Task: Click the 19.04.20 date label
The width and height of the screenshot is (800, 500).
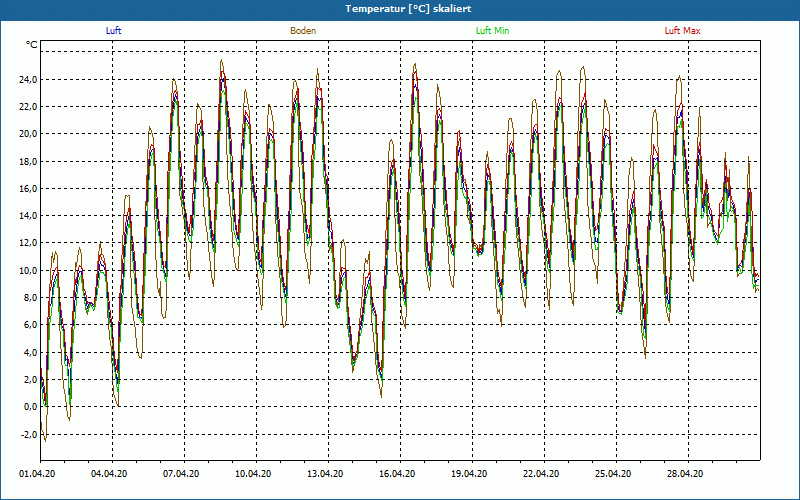Action: (469, 474)
